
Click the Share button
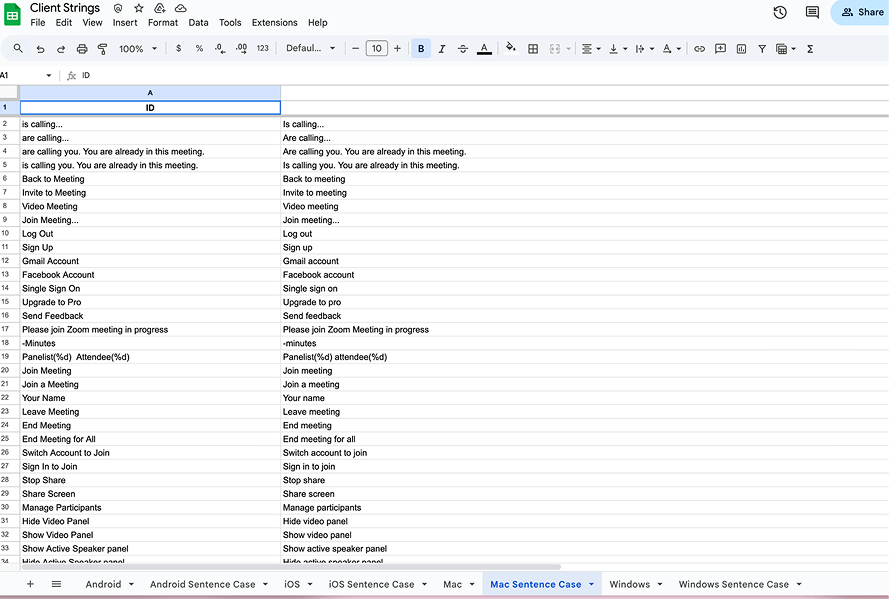tap(861, 12)
